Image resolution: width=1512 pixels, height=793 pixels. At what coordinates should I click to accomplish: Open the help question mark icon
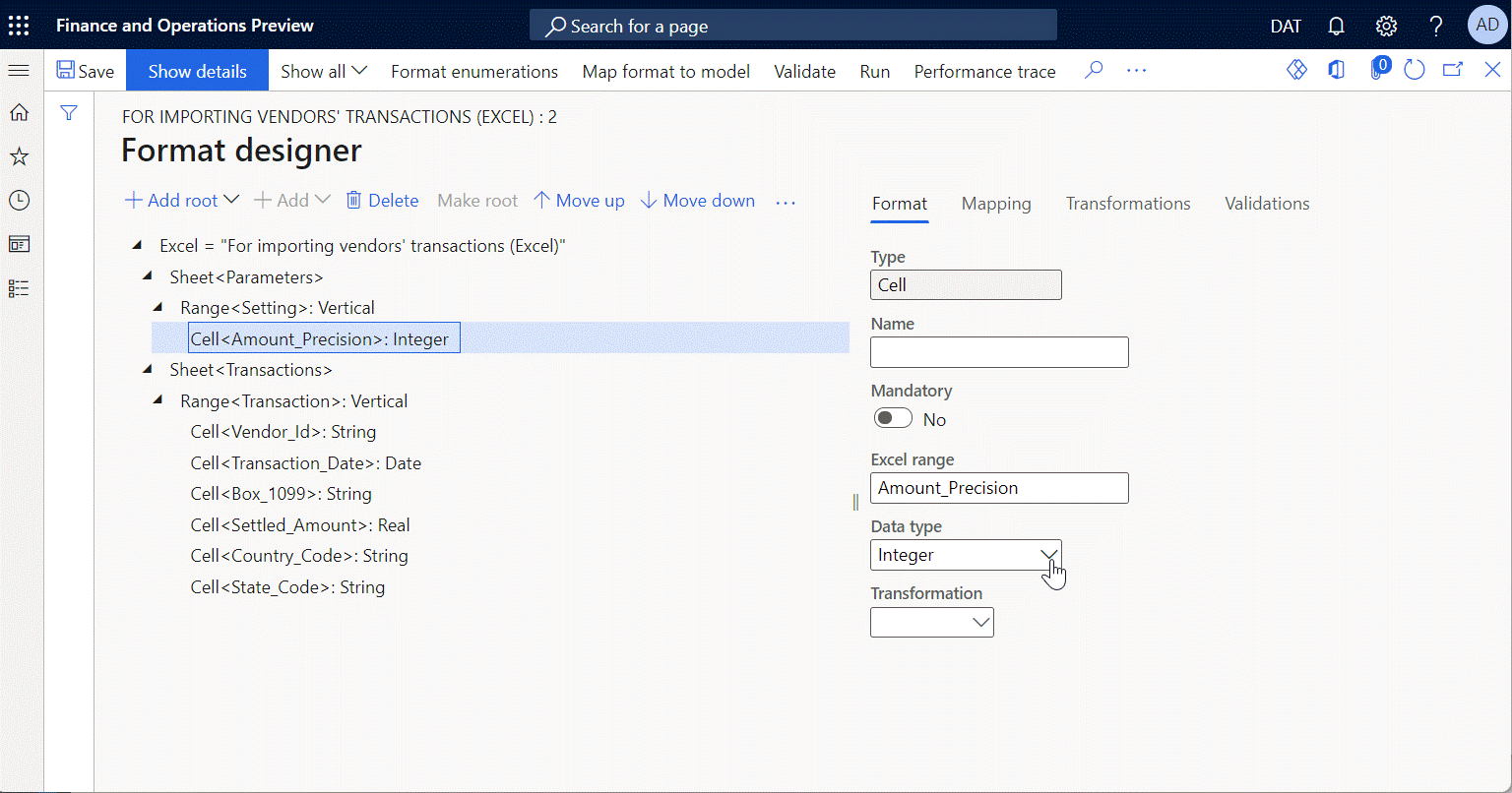tap(1436, 26)
